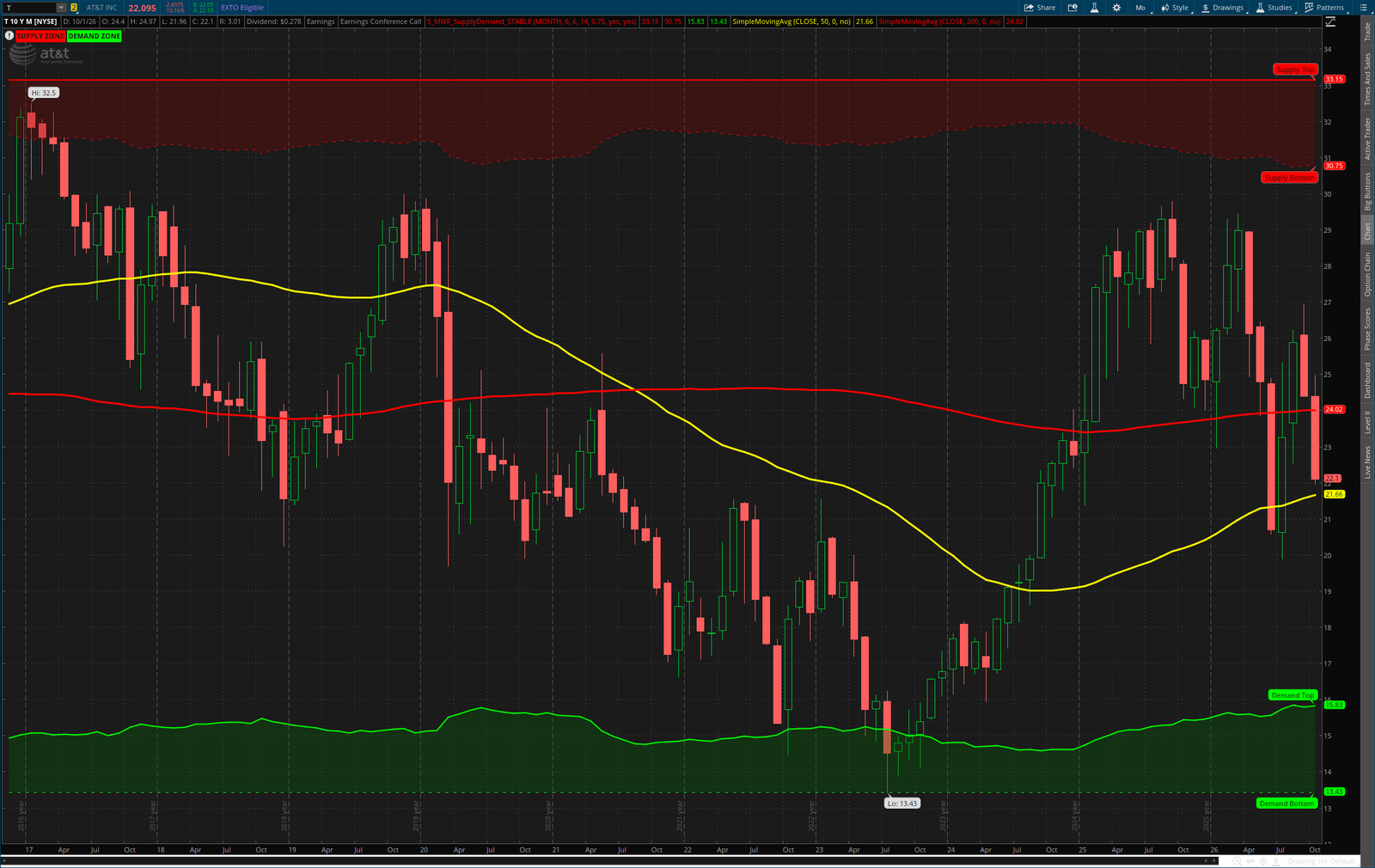Open the Times And Sales sidebar tab
Viewport: 1375px width, 868px height.
click(x=1367, y=79)
